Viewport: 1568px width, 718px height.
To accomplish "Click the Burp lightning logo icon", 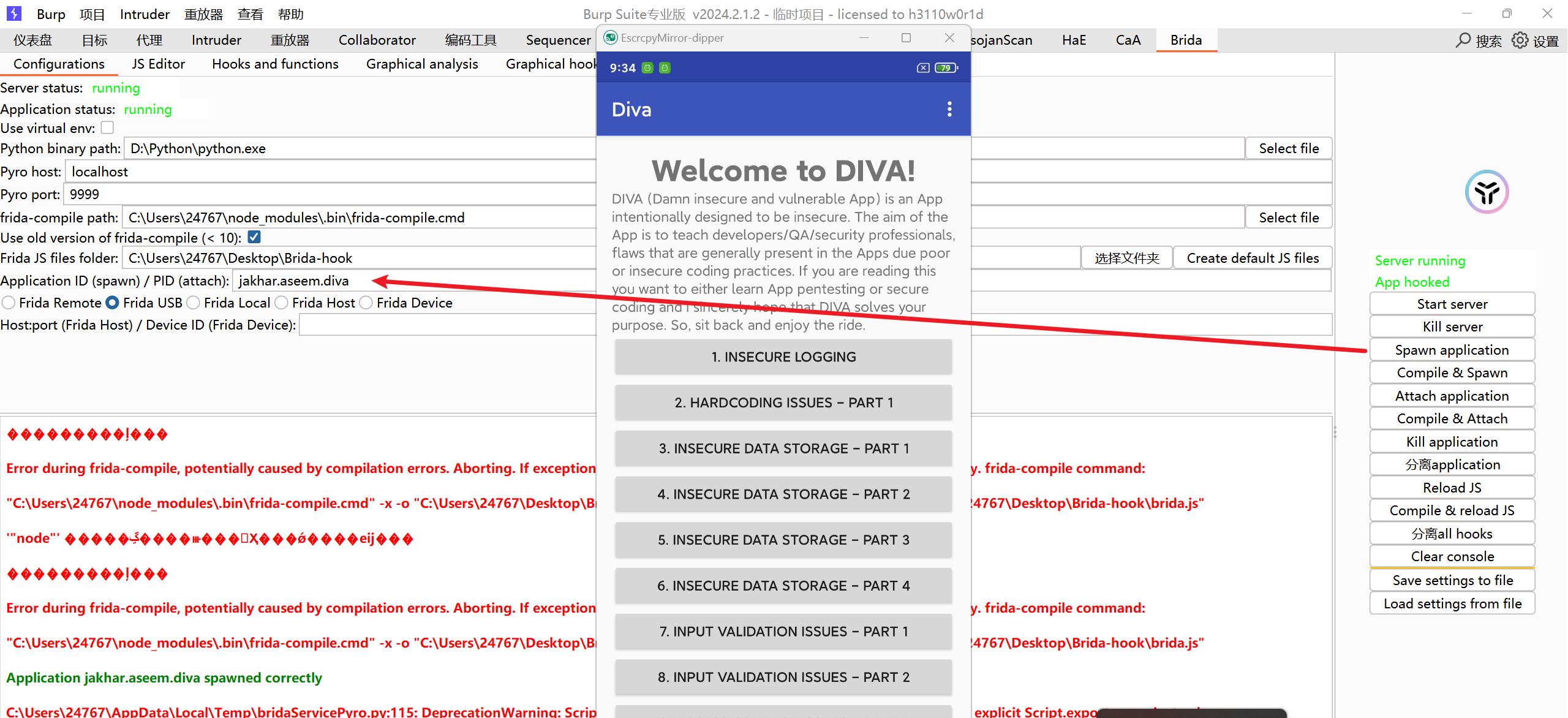I will 13,13.
